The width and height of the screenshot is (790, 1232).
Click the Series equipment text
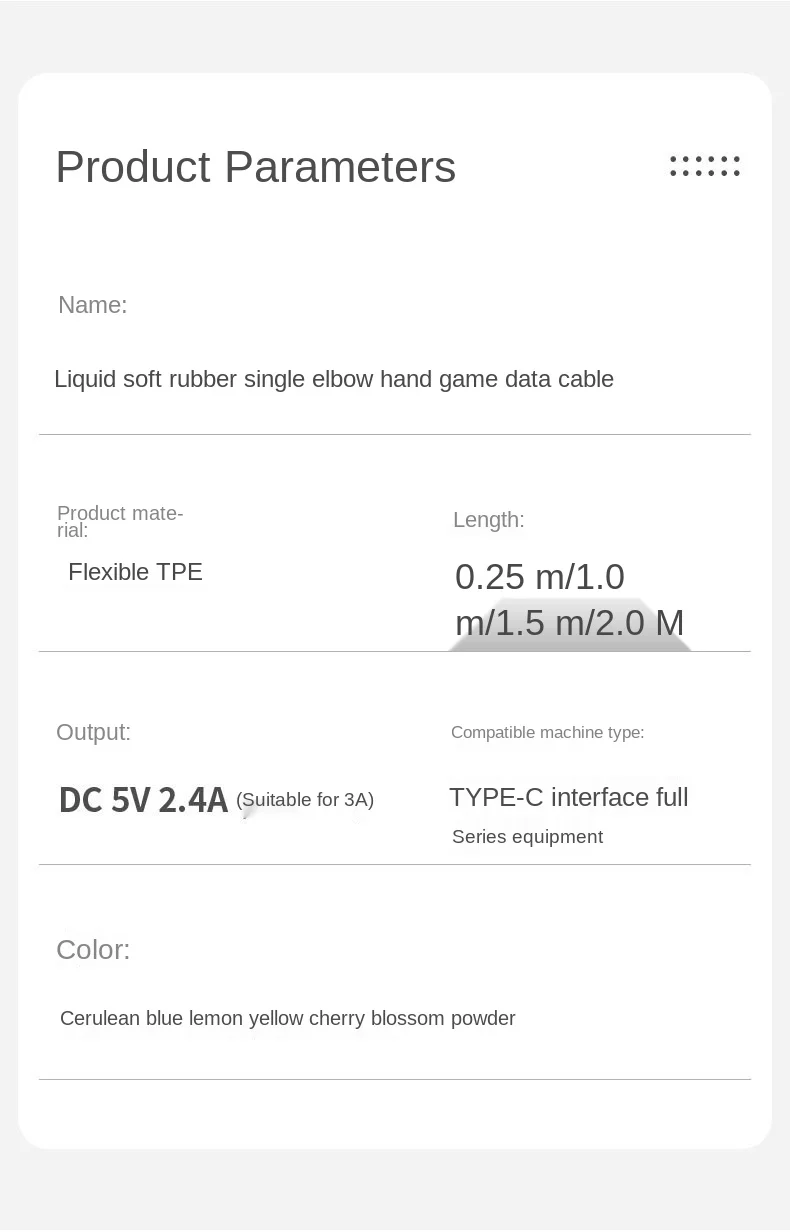[527, 837]
